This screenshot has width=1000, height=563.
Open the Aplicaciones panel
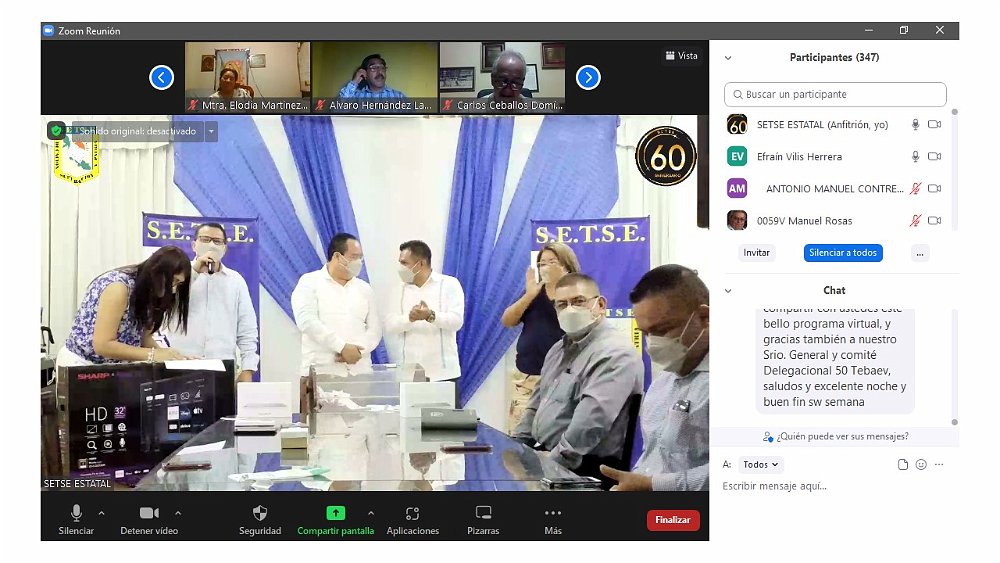click(412, 514)
